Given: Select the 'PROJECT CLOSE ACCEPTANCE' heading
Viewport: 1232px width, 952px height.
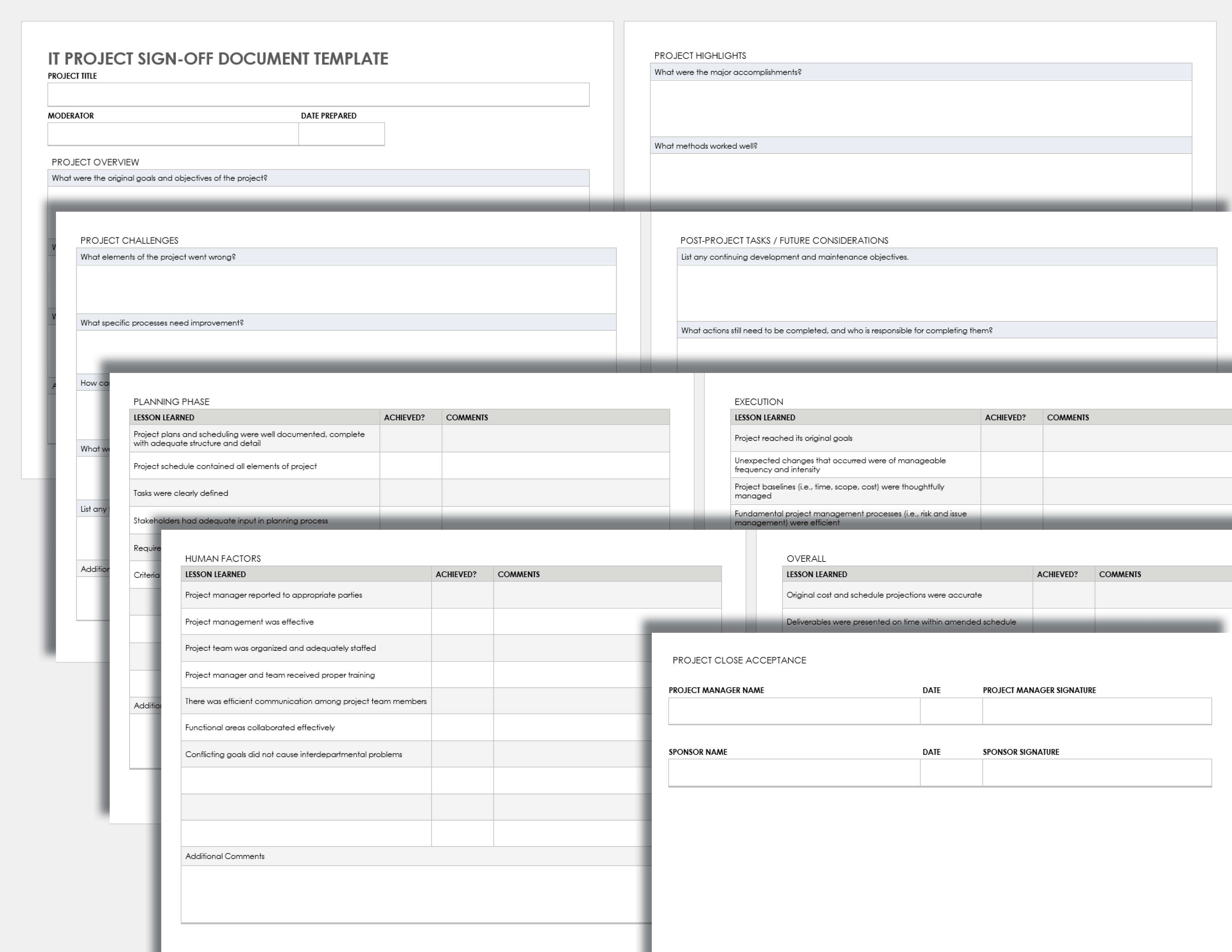Looking at the screenshot, I should [x=739, y=660].
